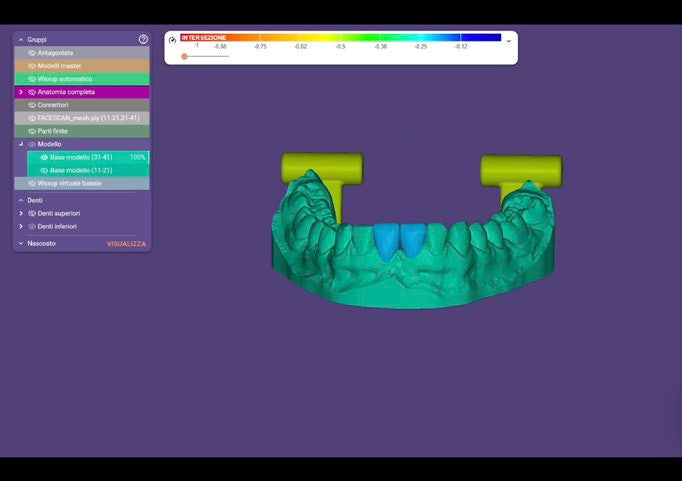Collapse the Gruppi section header

(21, 39)
